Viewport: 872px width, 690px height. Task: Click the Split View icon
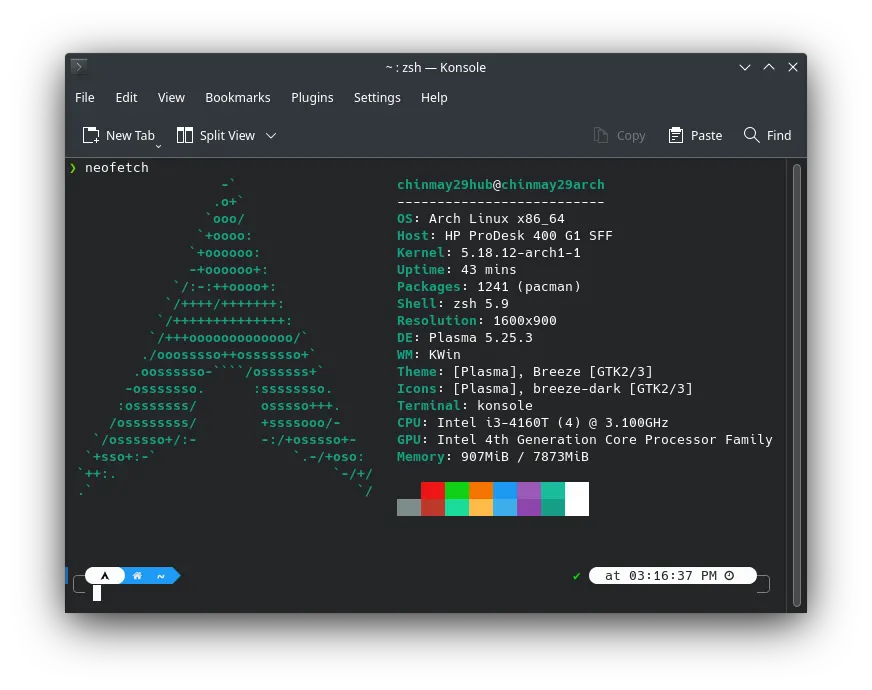tap(184, 135)
